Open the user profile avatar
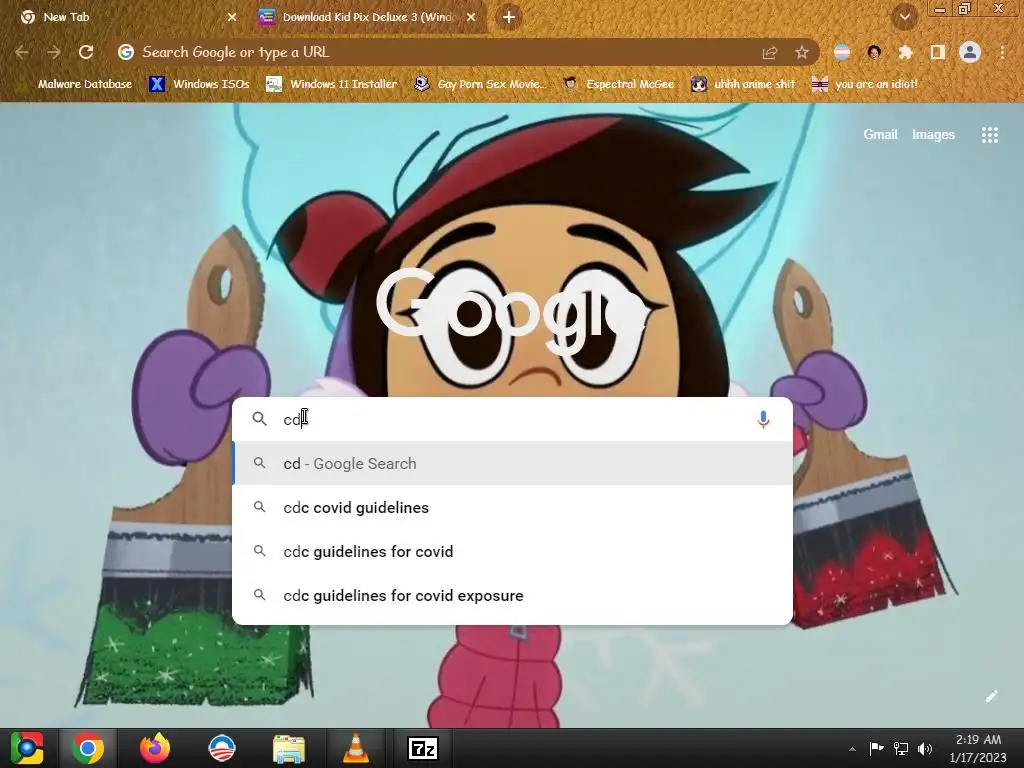This screenshot has width=1024, height=768. click(x=970, y=52)
